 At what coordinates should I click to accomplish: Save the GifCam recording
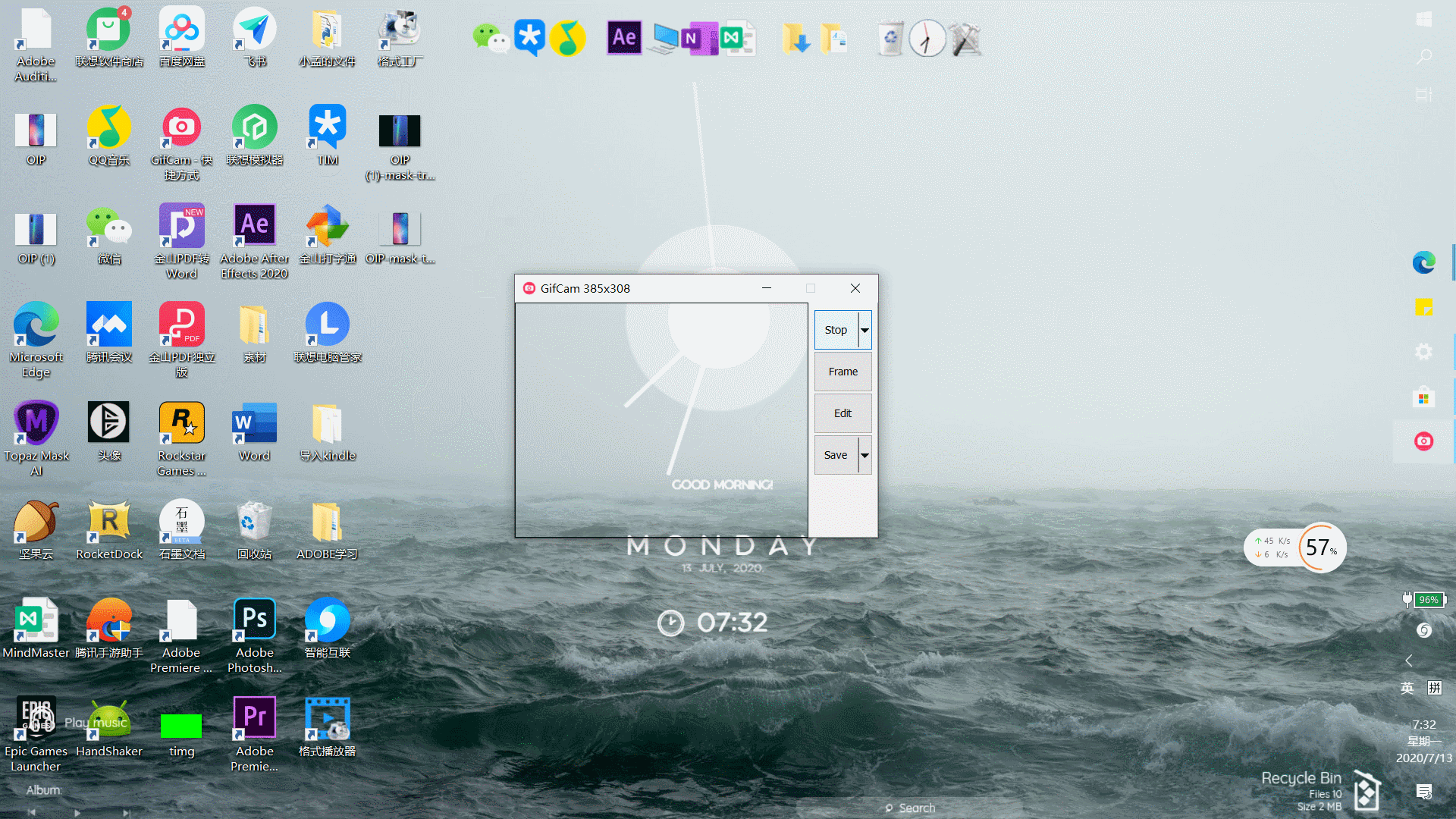click(x=836, y=455)
